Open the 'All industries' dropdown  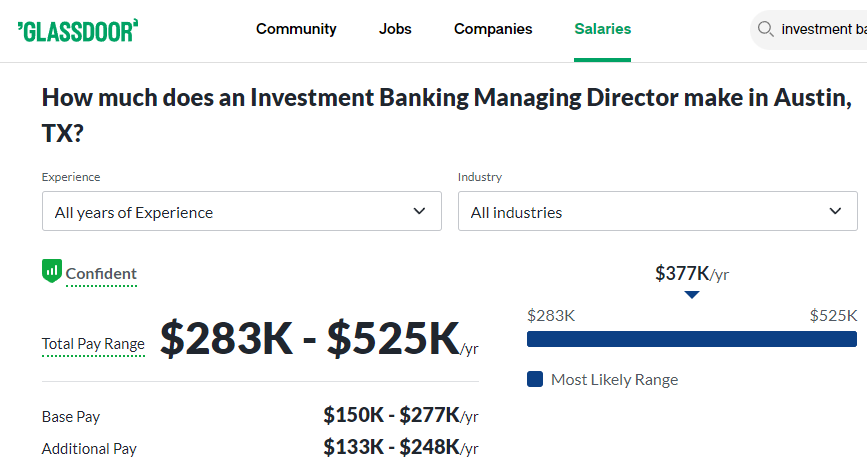[x=657, y=211]
